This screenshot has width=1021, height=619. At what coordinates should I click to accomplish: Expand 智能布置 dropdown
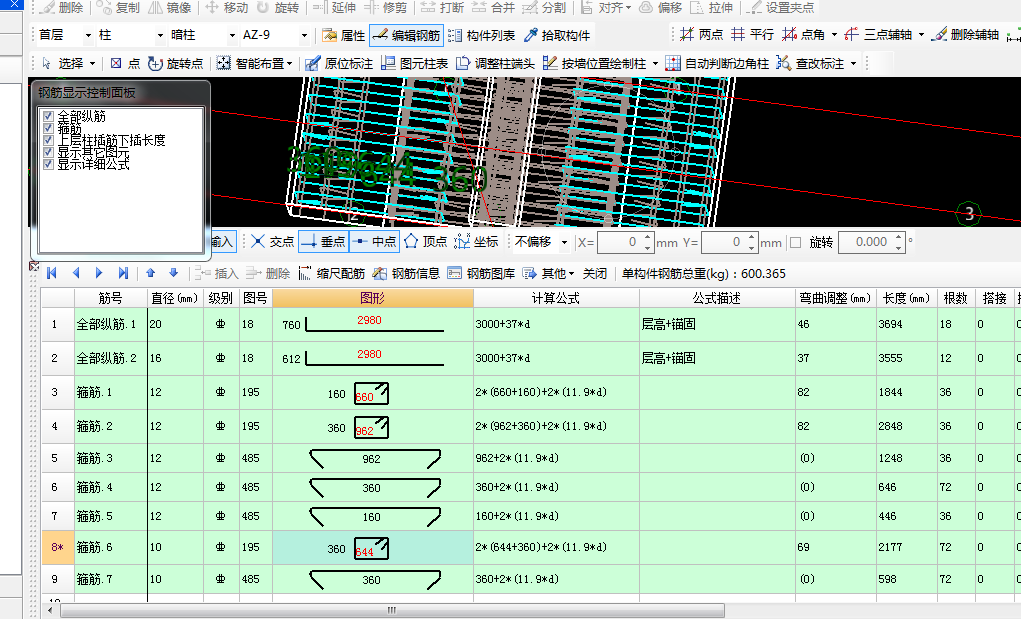coord(290,64)
